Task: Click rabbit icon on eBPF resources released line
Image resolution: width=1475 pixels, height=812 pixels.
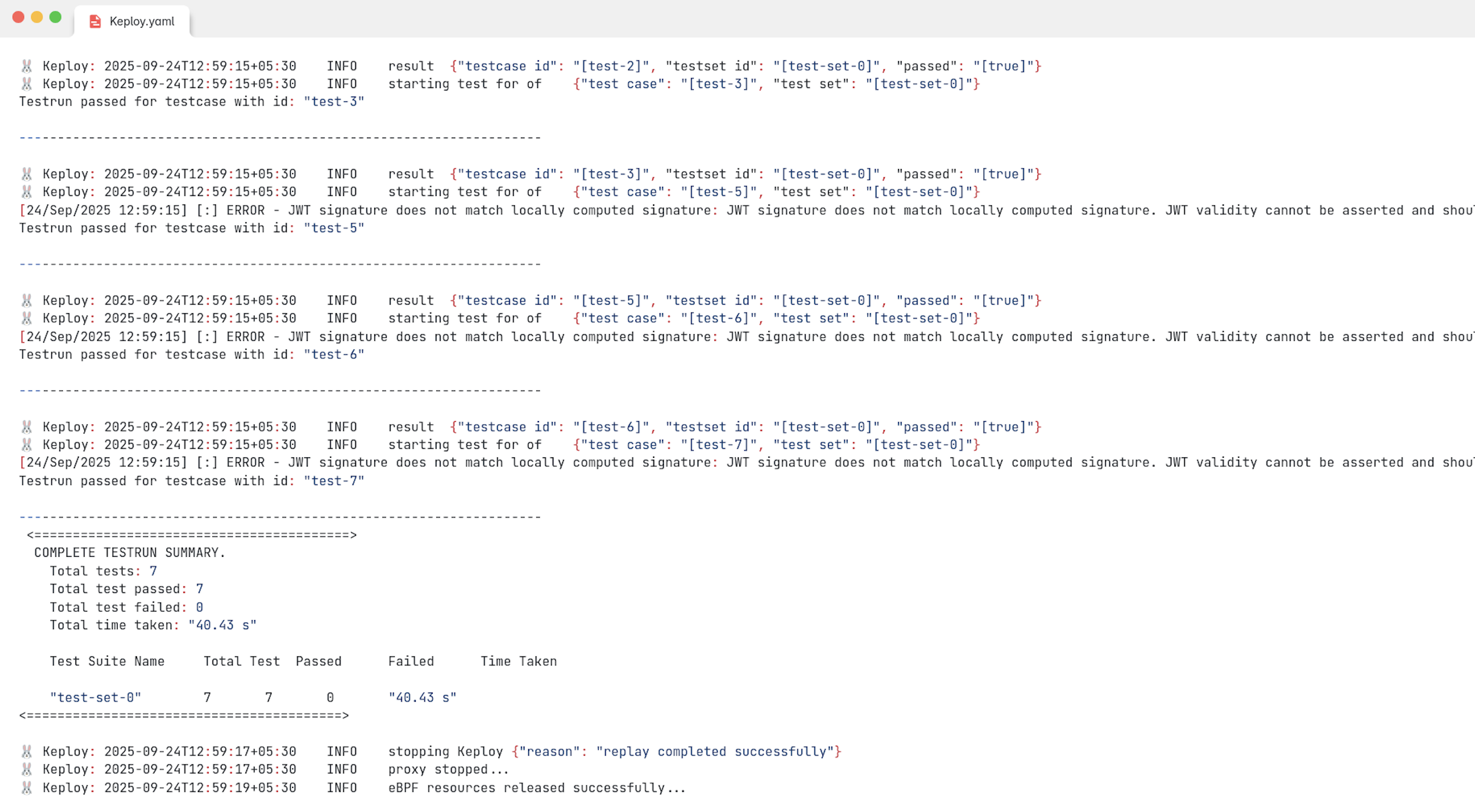Action: click(x=27, y=788)
